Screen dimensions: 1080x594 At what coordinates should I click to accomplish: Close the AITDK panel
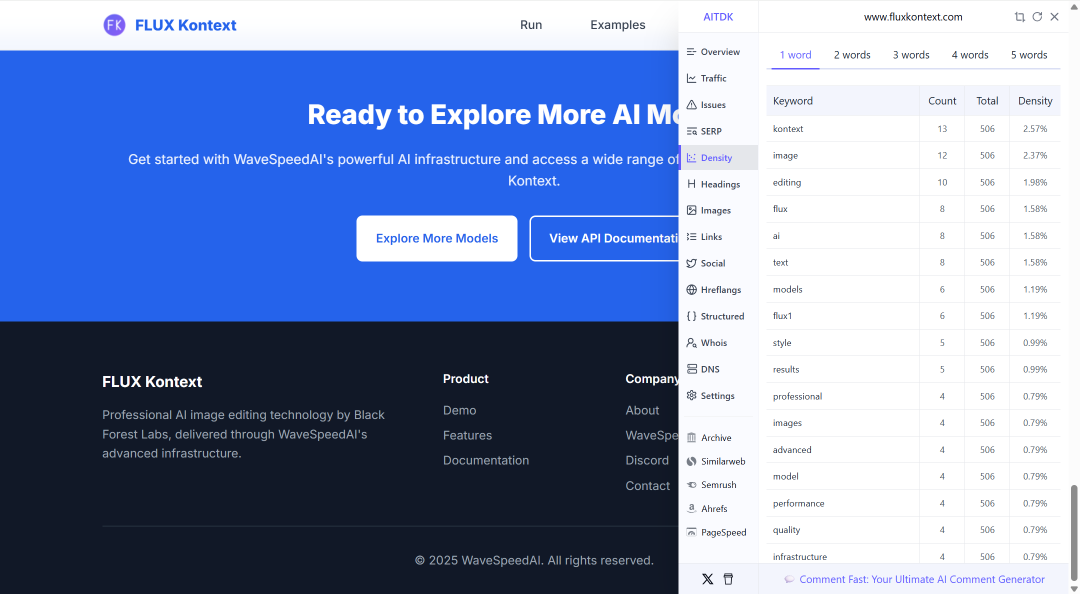click(1055, 17)
